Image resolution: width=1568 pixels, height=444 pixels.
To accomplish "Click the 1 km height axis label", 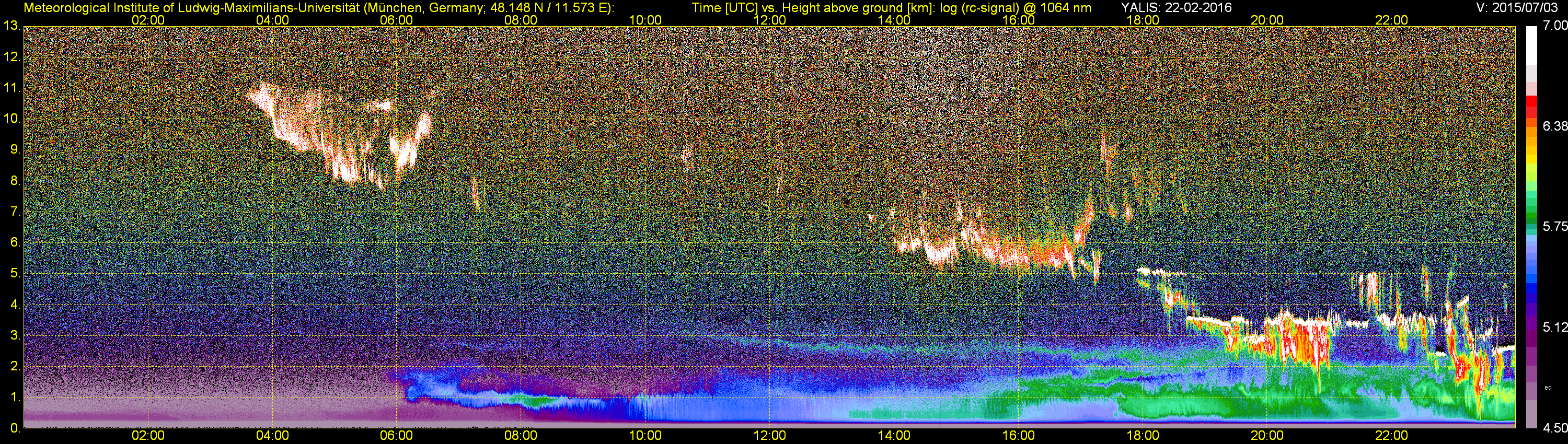I will click(15, 397).
